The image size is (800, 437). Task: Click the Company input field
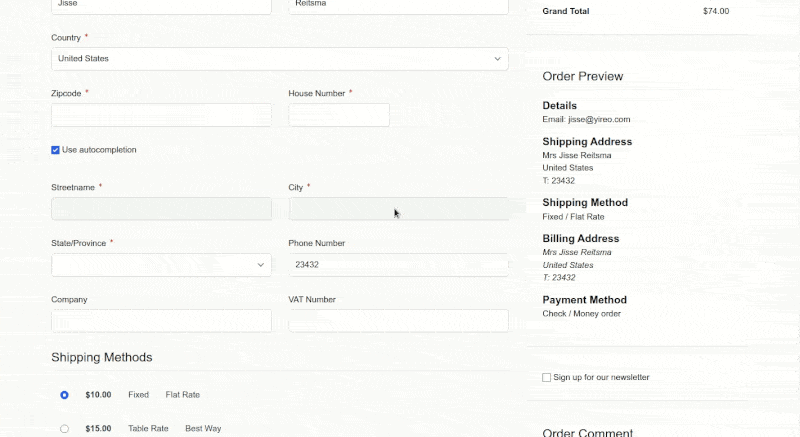[161, 321]
